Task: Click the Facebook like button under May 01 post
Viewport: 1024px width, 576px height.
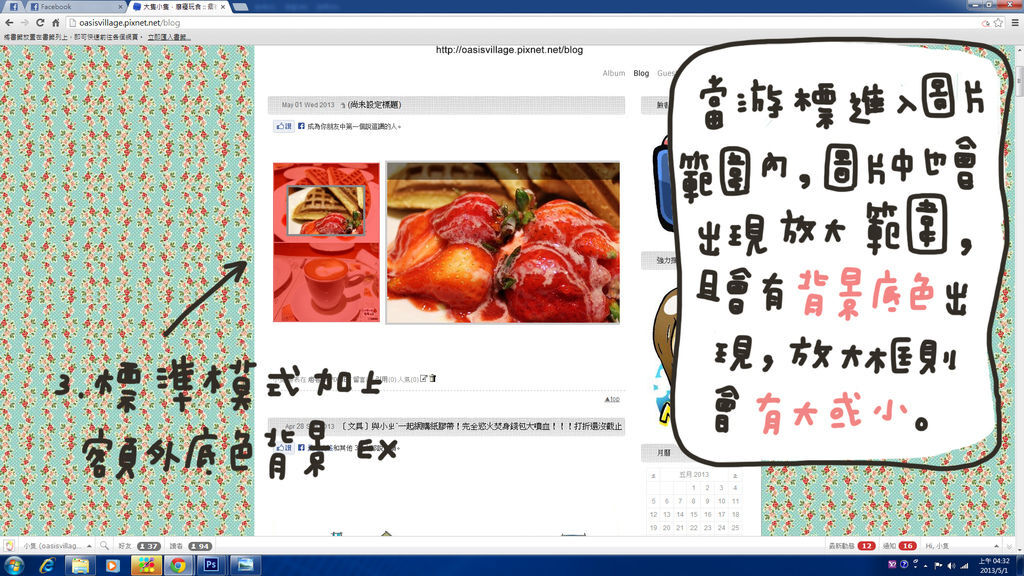Action: coord(283,126)
